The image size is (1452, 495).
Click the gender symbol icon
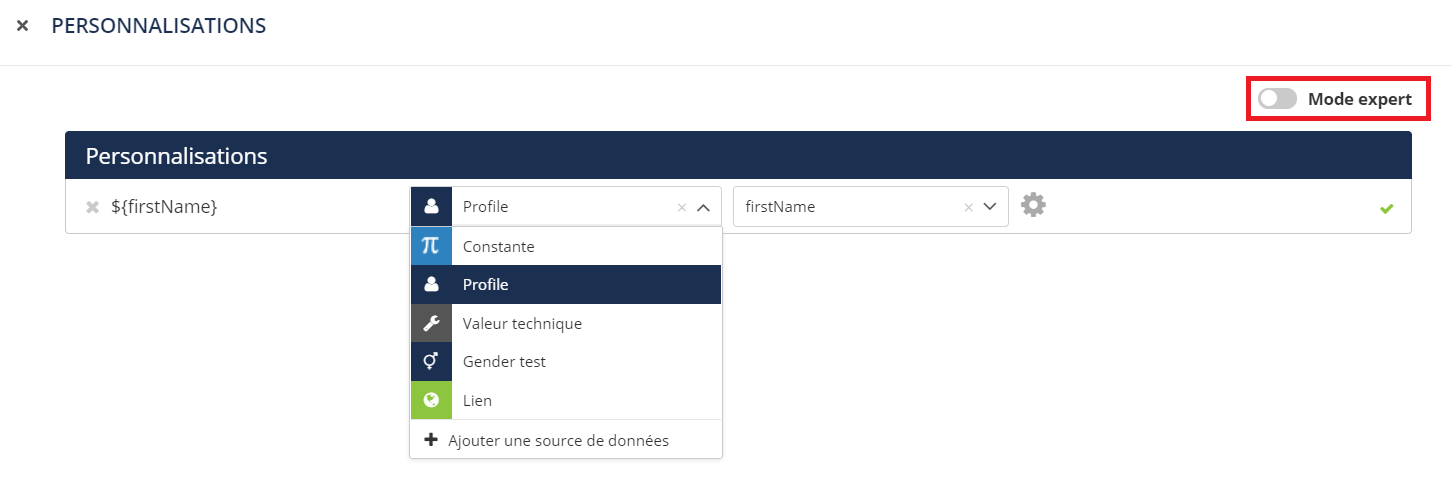(431, 361)
